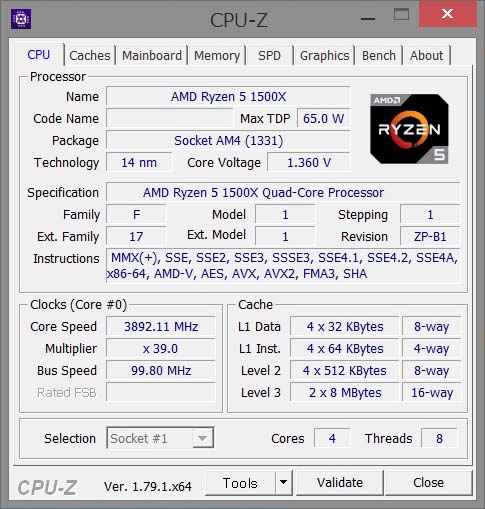
Task: Click the CPU-Z brand logo at bottom left
Action: [47, 487]
